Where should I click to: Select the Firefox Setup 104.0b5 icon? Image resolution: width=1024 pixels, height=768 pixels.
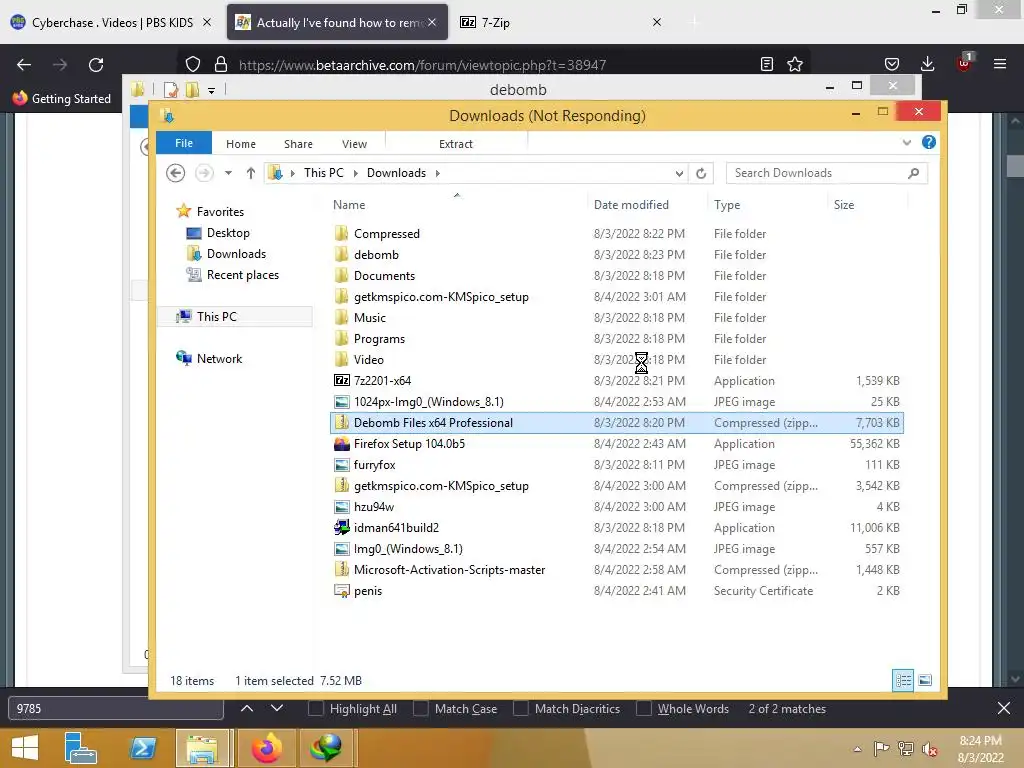pyautogui.click(x=342, y=443)
